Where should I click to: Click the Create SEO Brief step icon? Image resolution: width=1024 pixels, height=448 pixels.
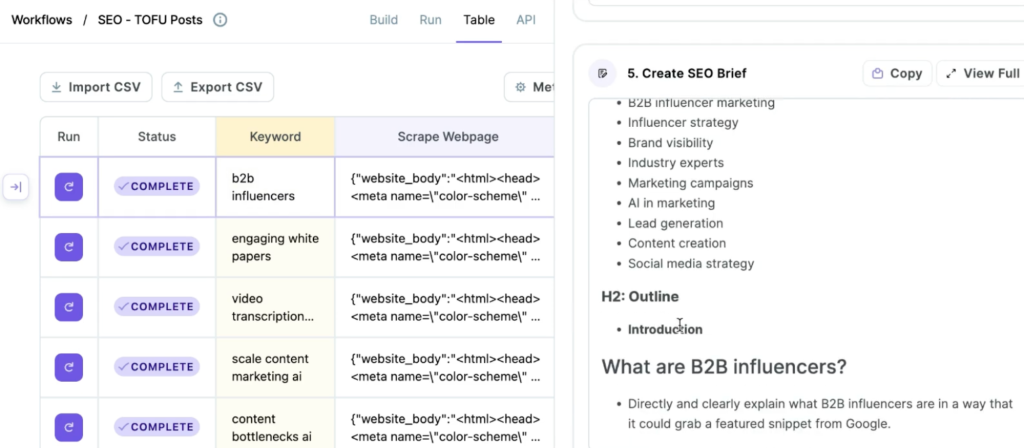click(x=603, y=73)
